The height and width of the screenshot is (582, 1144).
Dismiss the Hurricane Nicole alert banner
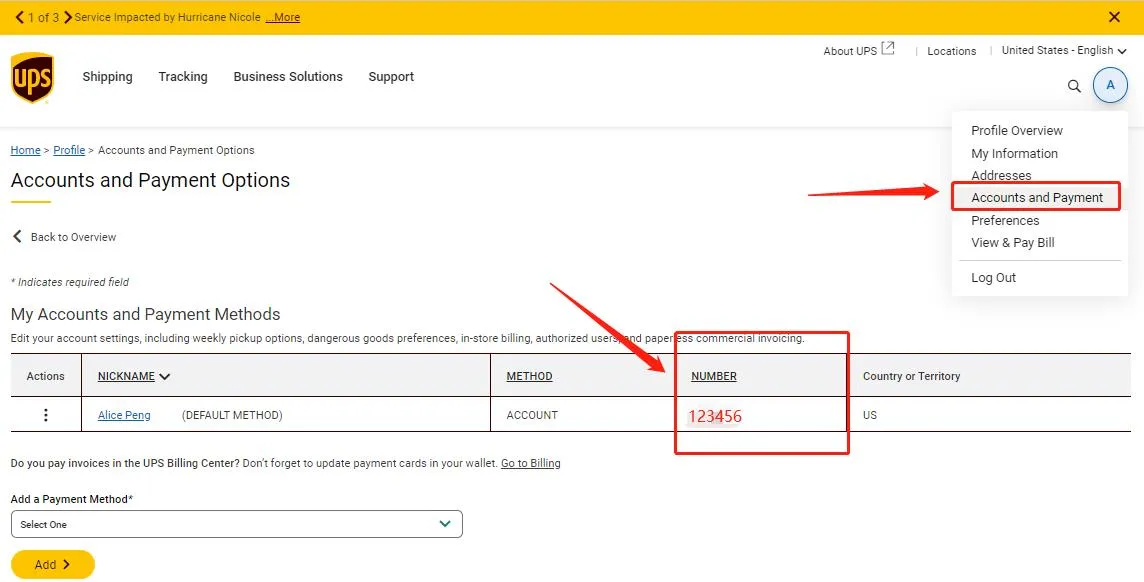pyautogui.click(x=1114, y=17)
